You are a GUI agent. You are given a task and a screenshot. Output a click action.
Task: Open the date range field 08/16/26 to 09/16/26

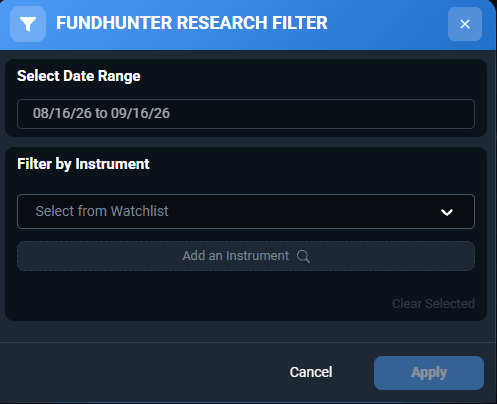pyautogui.click(x=246, y=114)
